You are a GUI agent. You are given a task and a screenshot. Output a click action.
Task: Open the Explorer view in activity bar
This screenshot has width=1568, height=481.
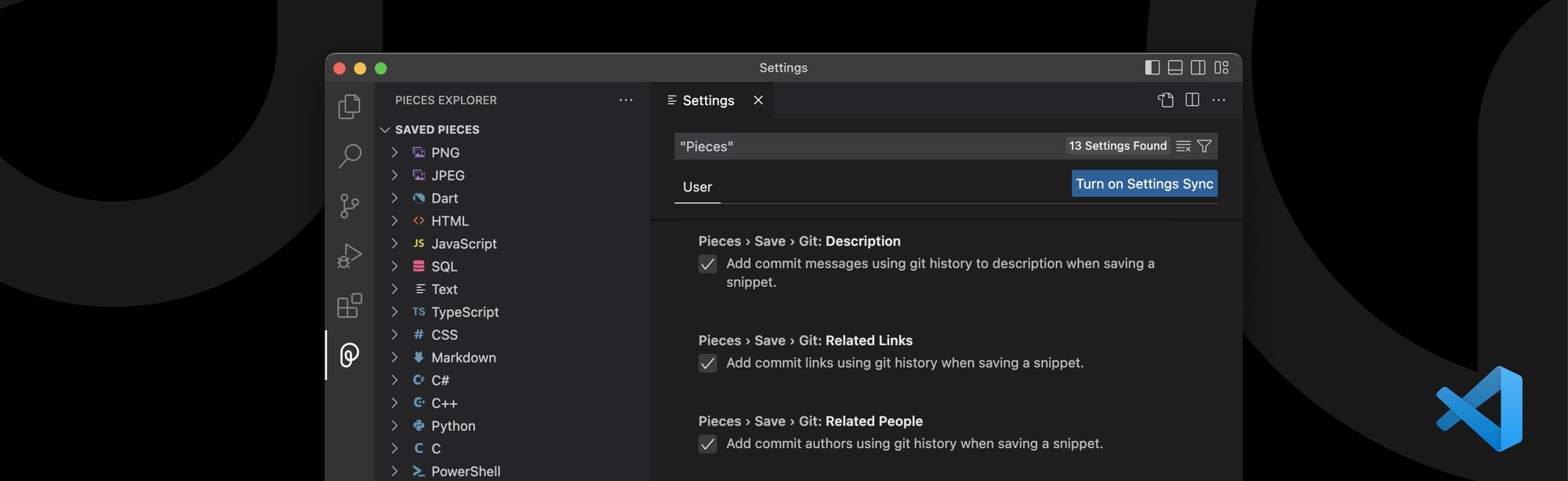point(349,107)
